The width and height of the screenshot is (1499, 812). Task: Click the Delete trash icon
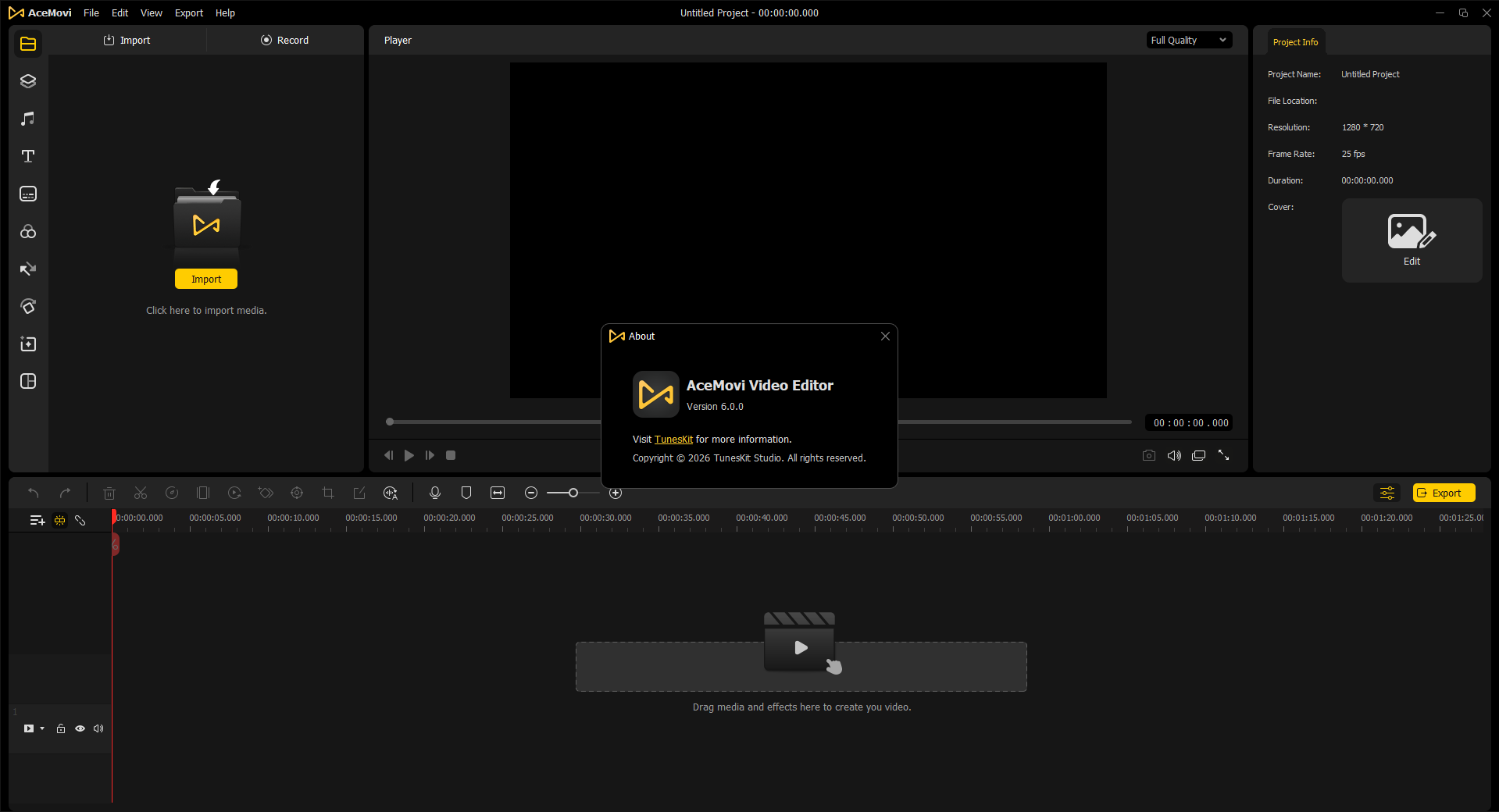[109, 493]
